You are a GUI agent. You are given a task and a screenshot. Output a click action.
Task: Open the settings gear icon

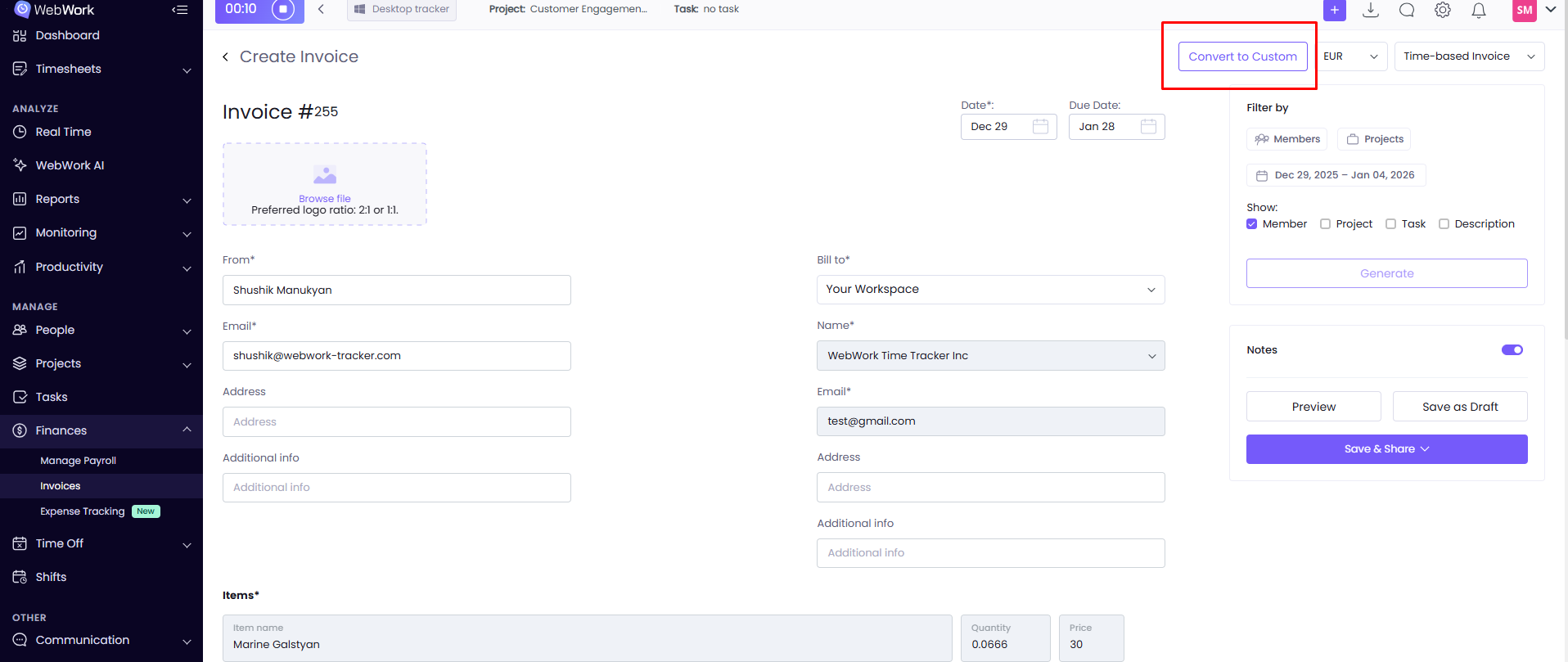[1443, 10]
